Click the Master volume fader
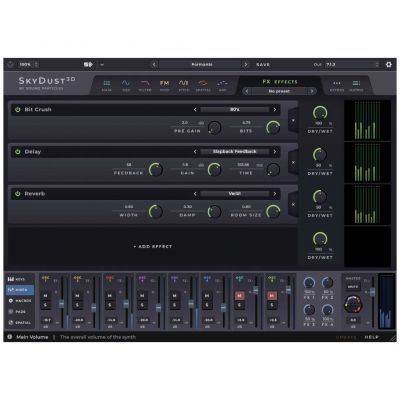Viewport: 400px width, 400px height. pos(373,292)
